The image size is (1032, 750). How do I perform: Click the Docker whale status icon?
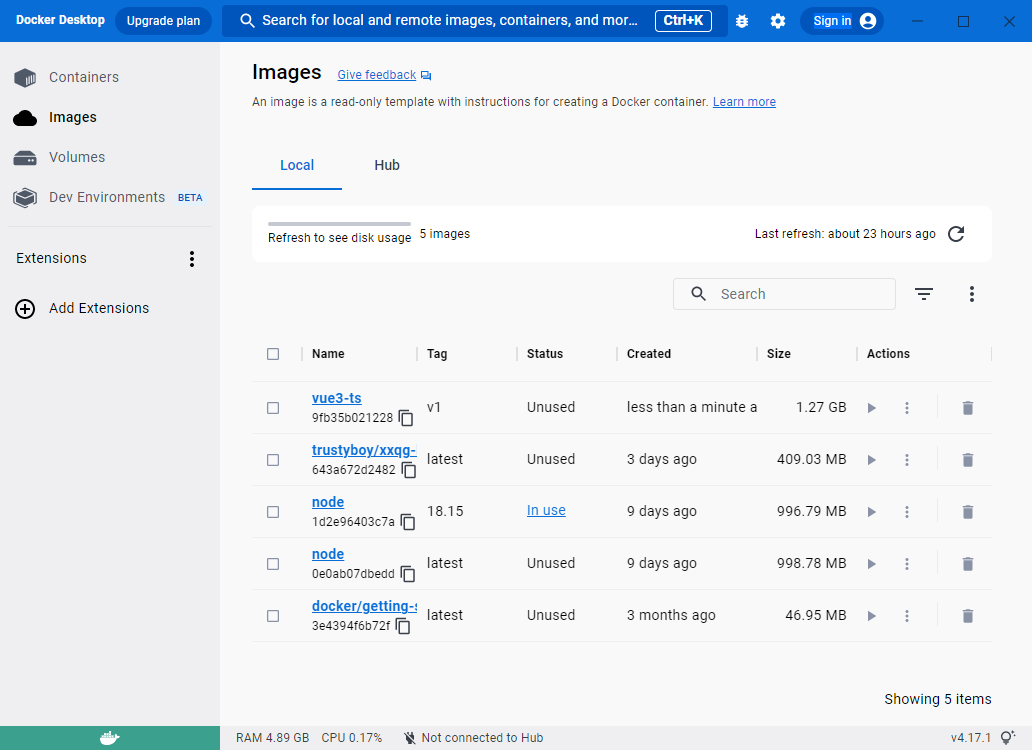pyautogui.click(x=109, y=738)
